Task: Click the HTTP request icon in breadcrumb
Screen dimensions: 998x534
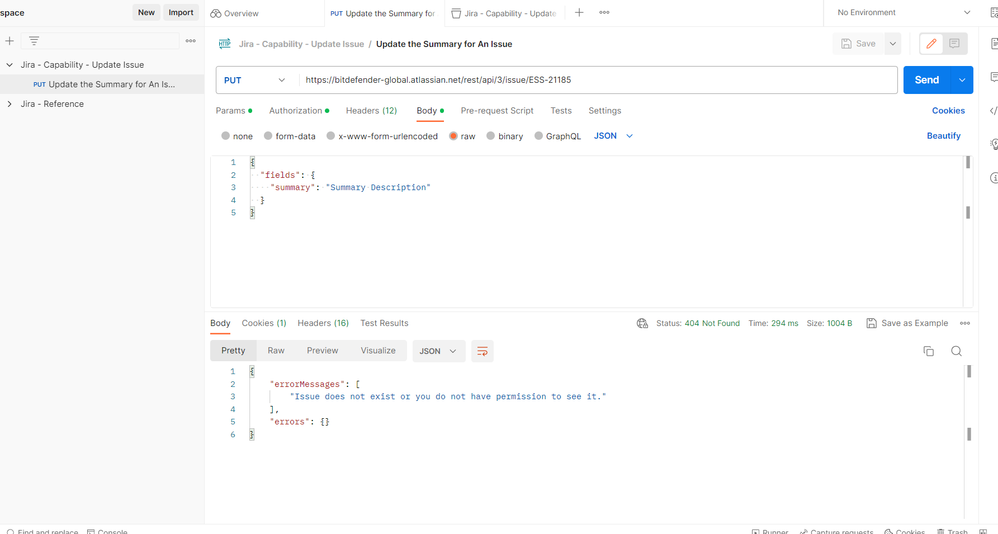Action: (x=225, y=44)
